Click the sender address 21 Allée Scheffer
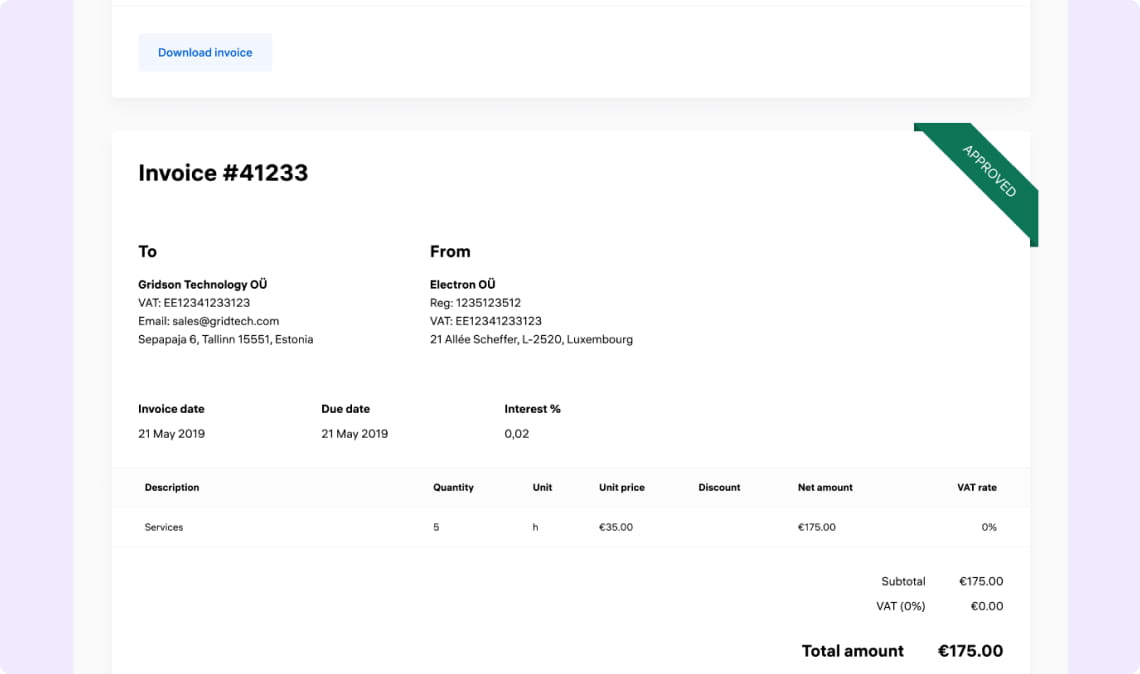 click(531, 340)
